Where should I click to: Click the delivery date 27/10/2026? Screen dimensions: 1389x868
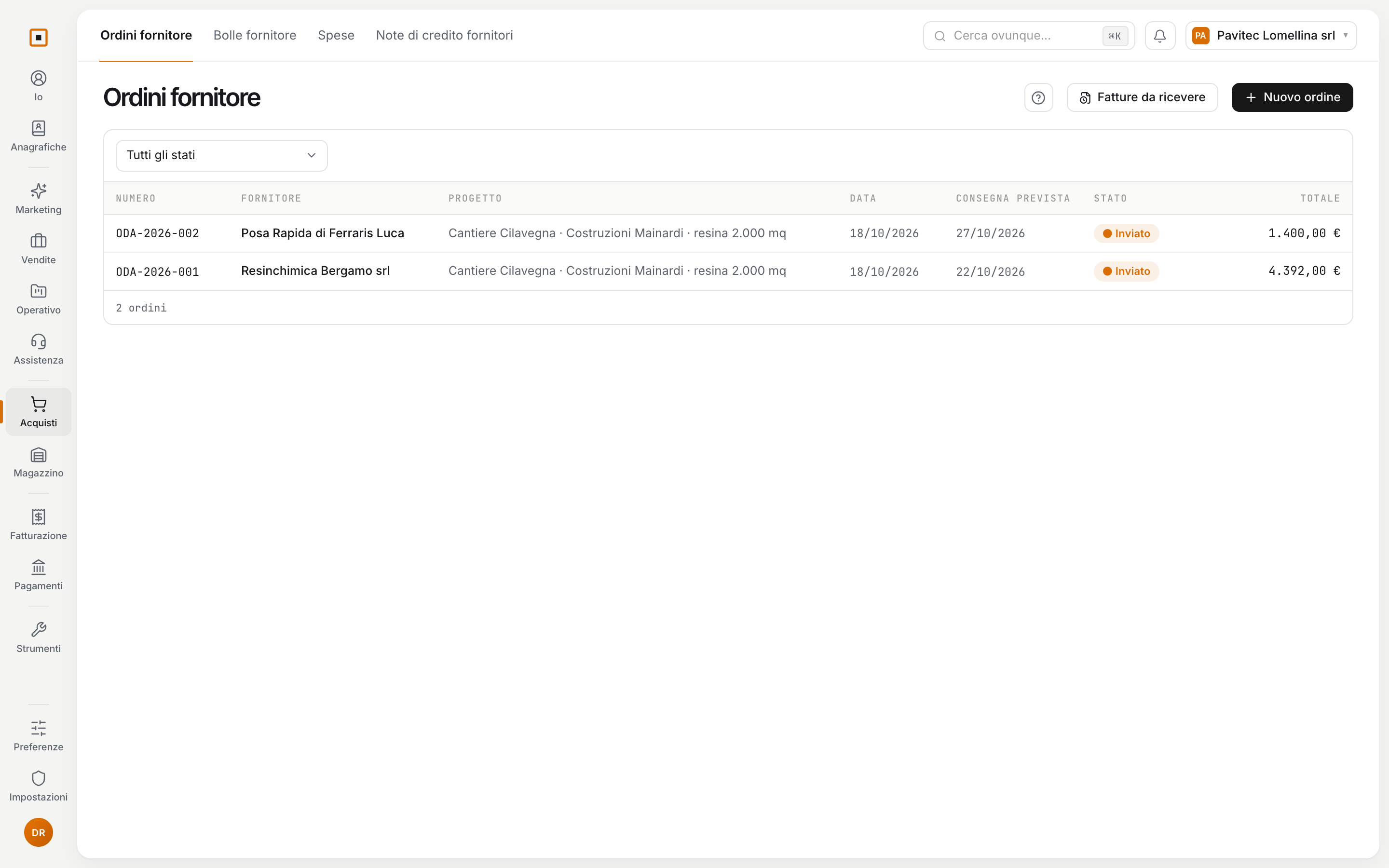click(990, 234)
